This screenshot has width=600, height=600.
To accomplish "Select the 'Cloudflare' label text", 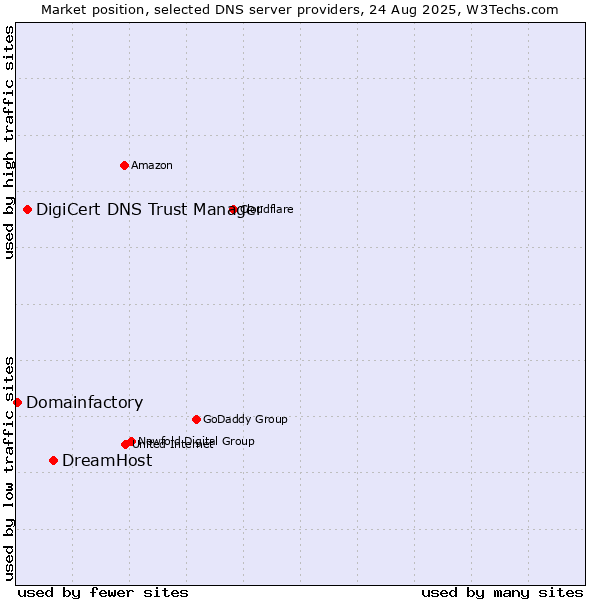I will click(267, 209).
